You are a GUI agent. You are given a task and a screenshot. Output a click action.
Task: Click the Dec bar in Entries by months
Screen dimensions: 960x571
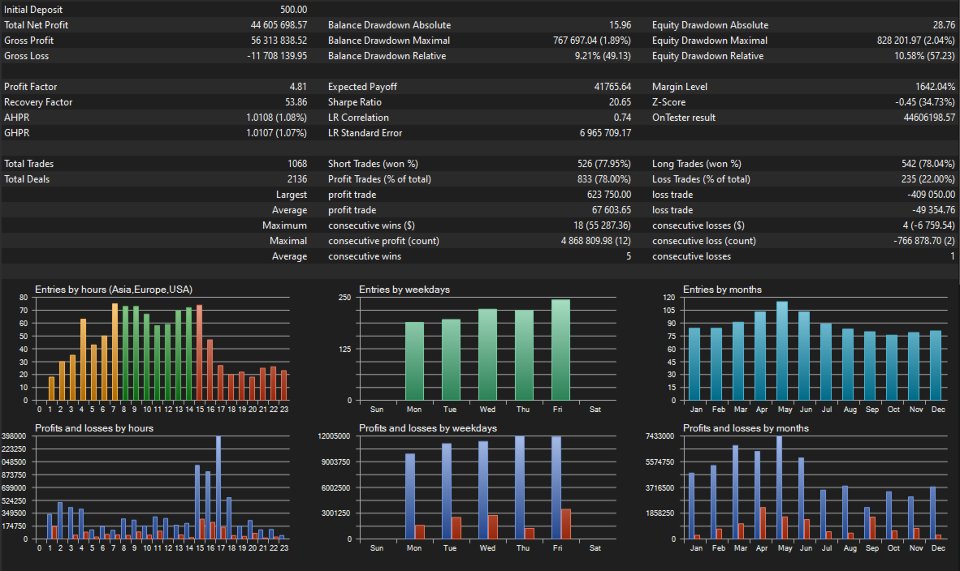point(936,366)
